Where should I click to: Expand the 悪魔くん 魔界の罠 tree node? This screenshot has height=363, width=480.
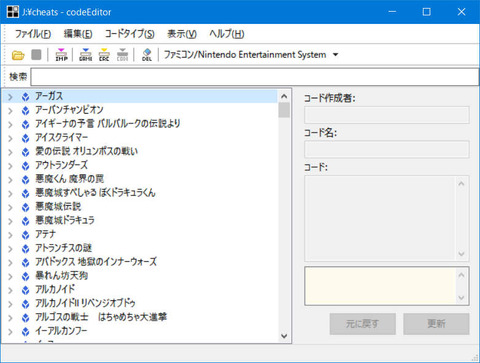[10, 180]
